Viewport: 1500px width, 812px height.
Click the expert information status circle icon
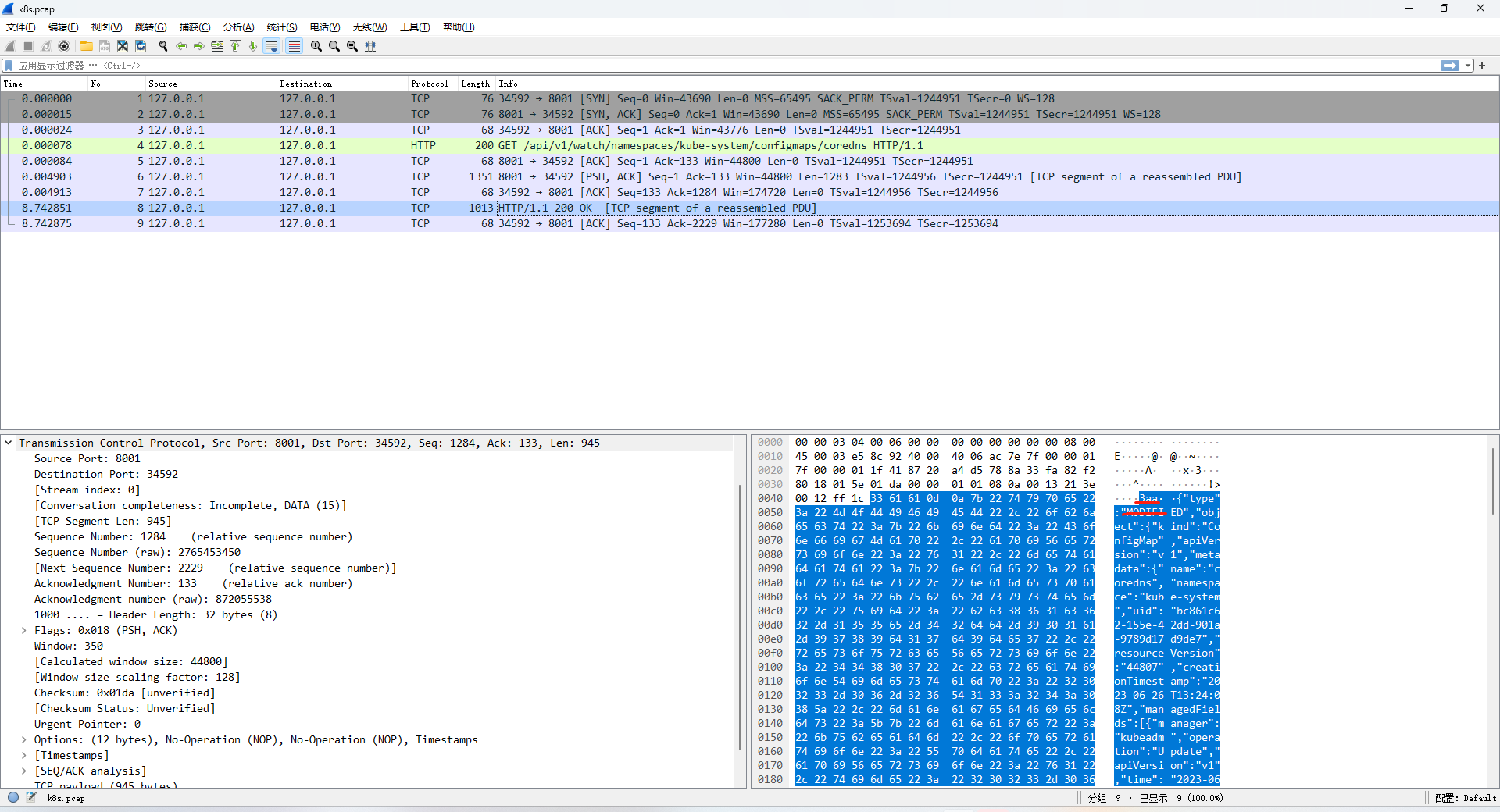tap(13, 797)
